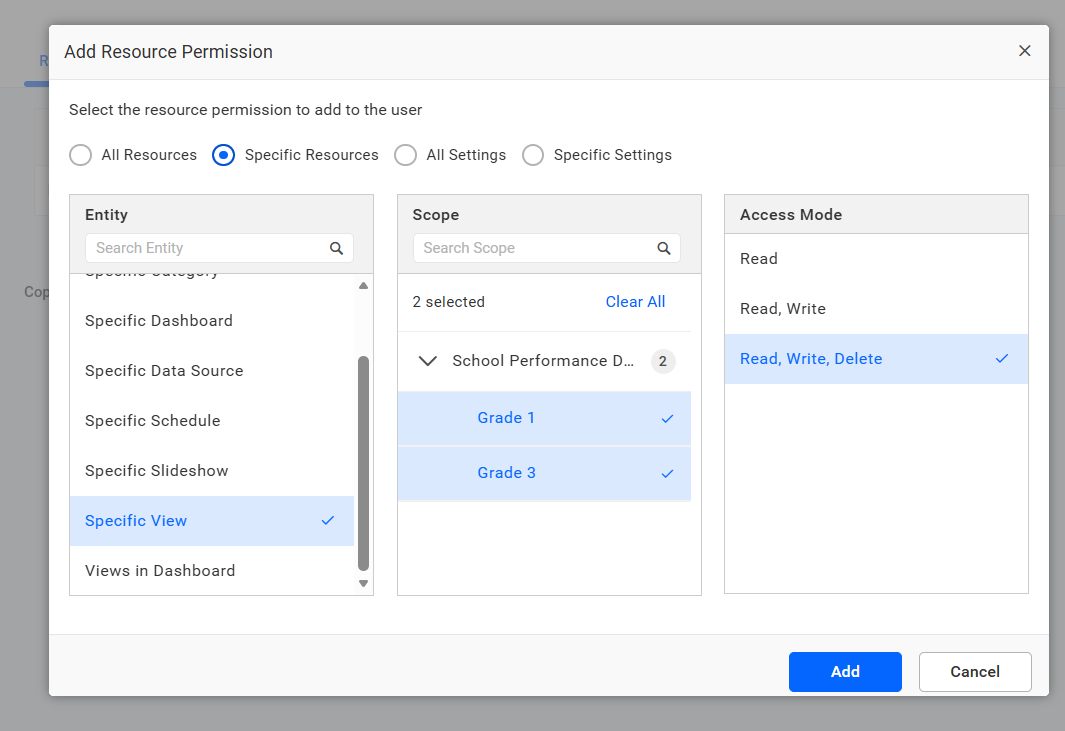Click the Search Scope magnifier icon
This screenshot has width=1065, height=731.
tap(664, 249)
